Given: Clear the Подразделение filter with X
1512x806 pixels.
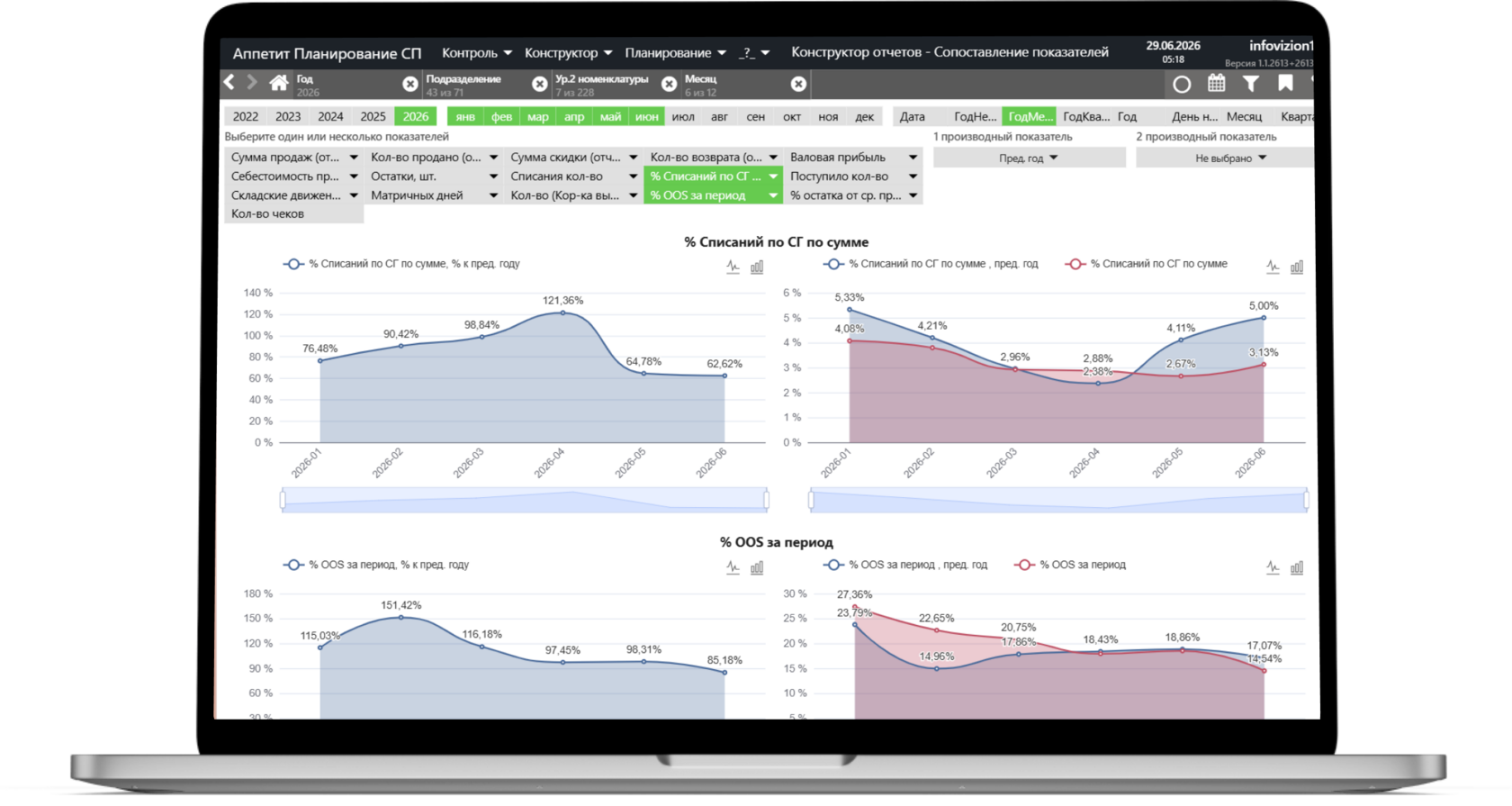Looking at the screenshot, I should pyautogui.click(x=539, y=84).
